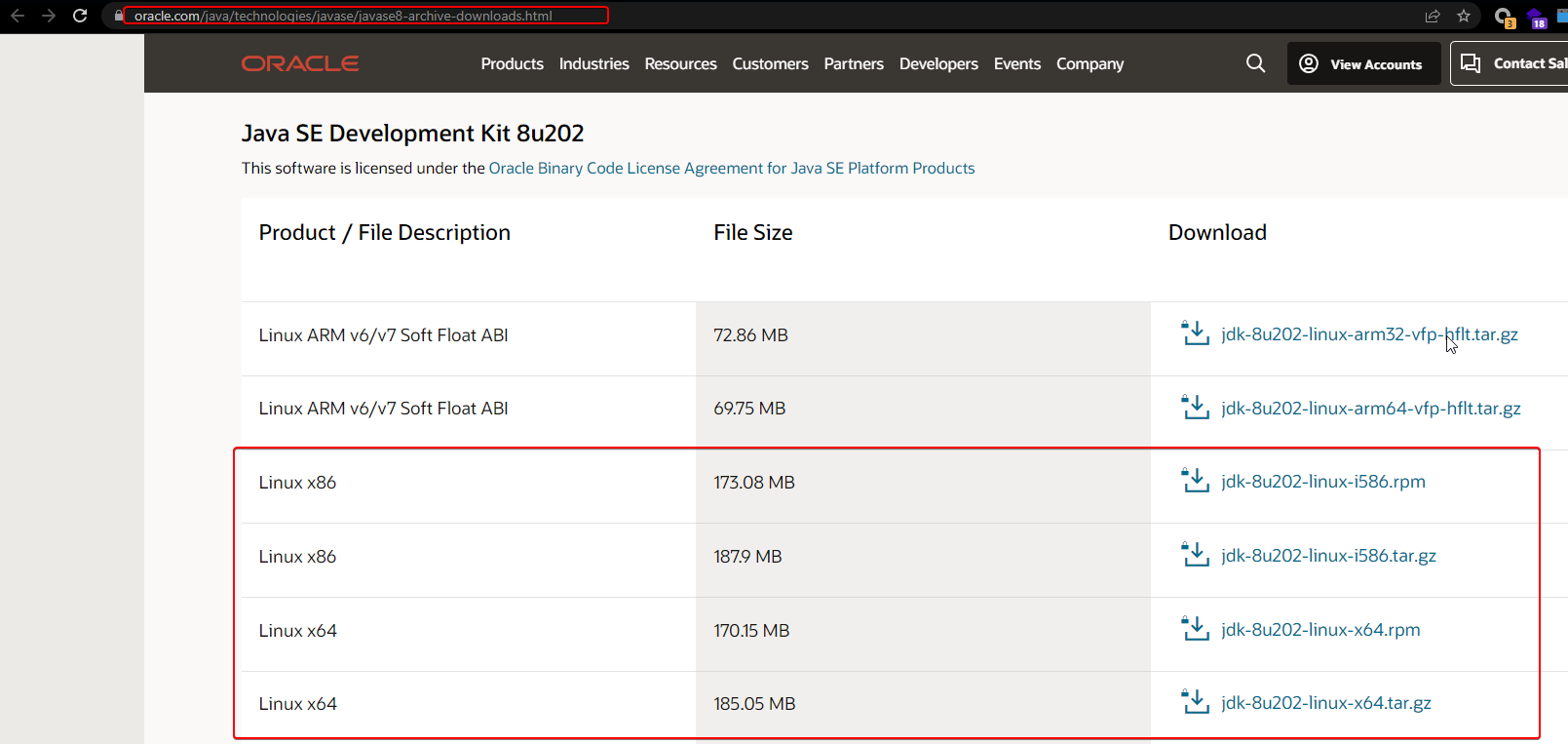
Task: Click the View Accounts button
Action: (x=1362, y=63)
